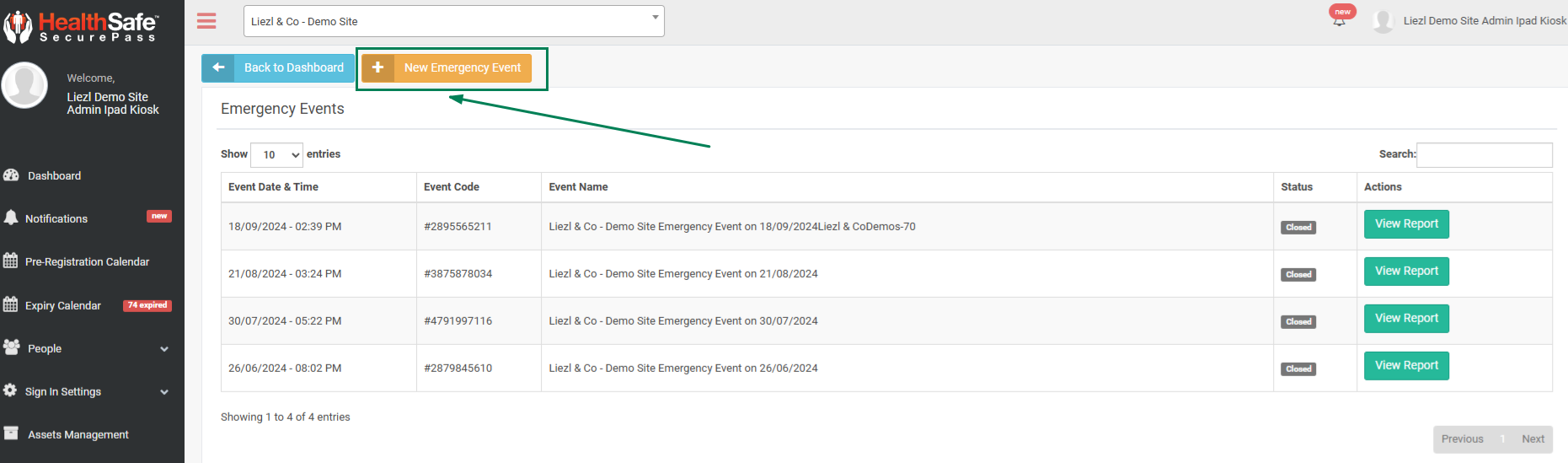Image resolution: width=1568 pixels, height=463 pixels.
Task: Go to Expiry Calendar page
Action: [x=63, y=305]
